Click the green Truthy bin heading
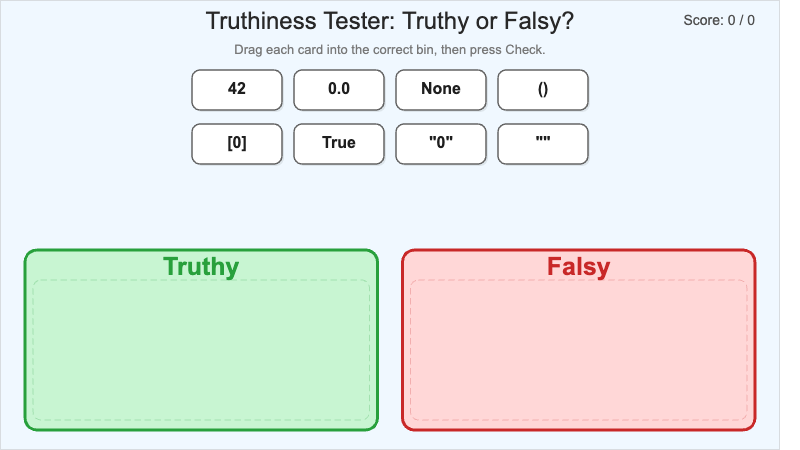 201,267
